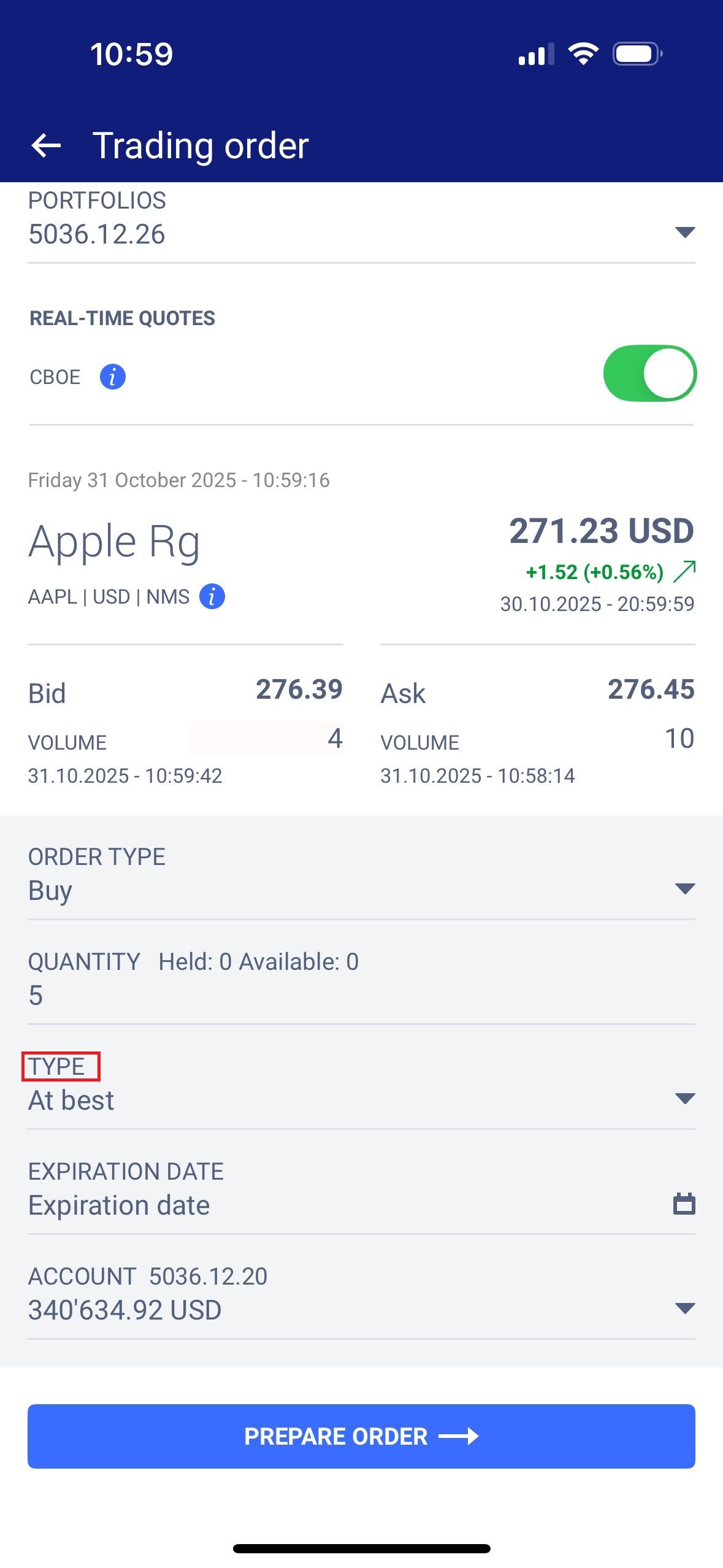Tap info icon next to AAPL | USD | NMS
The image size is (723, 1568).
tap(212, 596)
